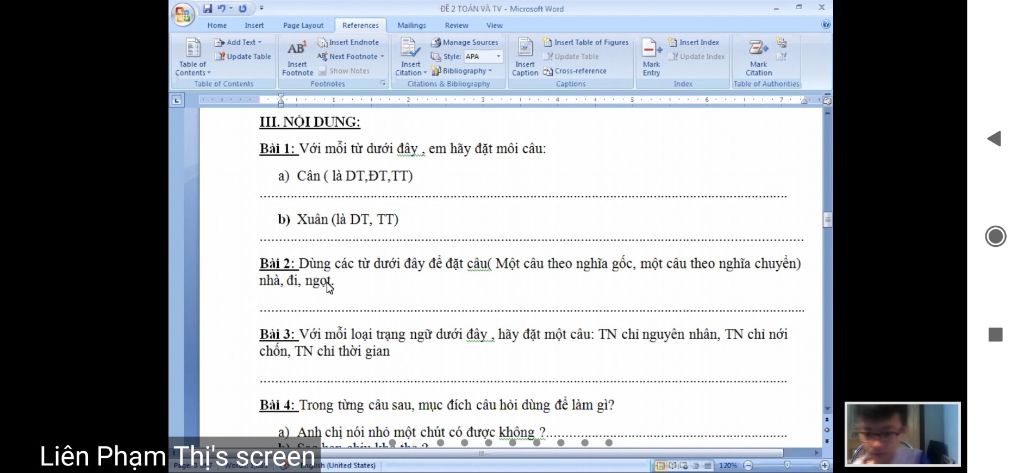The image size is (1024, 473).
Task: Click the horizontal scrollbar right arrow
Action: (816, 453)
